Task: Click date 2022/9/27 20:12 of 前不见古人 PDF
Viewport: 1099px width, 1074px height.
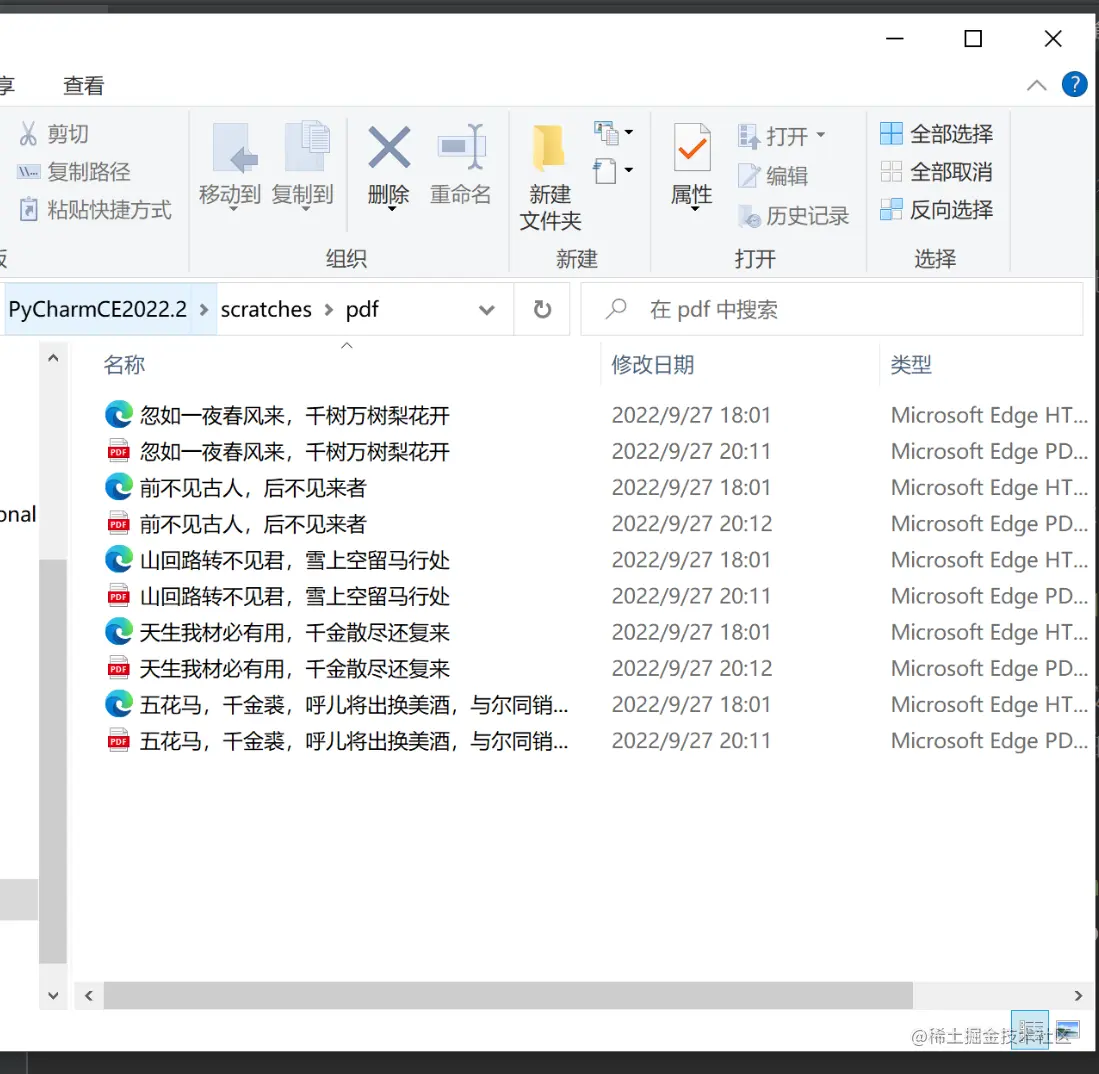Action: (691, 524)
